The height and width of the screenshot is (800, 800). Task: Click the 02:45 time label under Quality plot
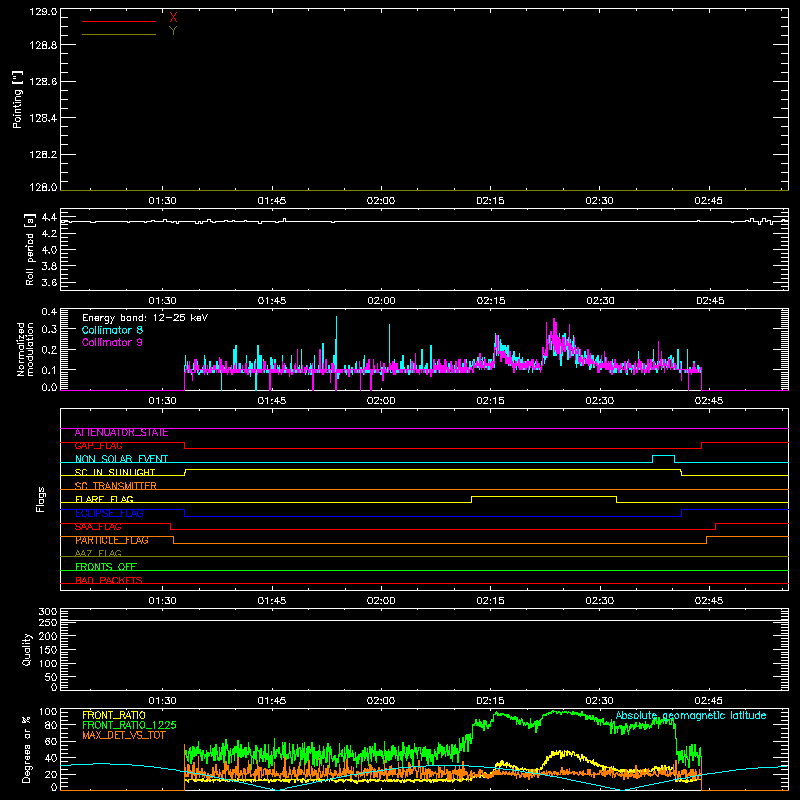coord(709,701)
